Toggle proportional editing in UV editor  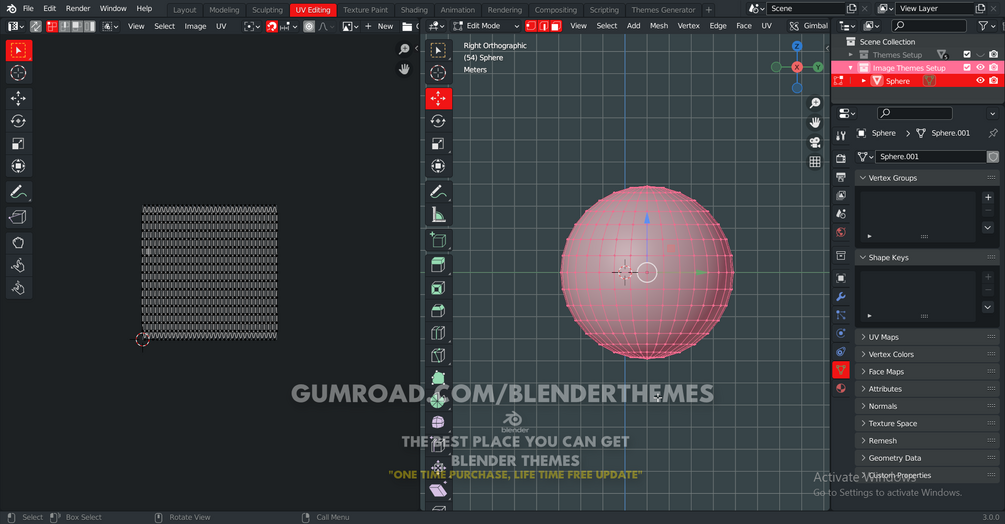click(x=309, y=26)
